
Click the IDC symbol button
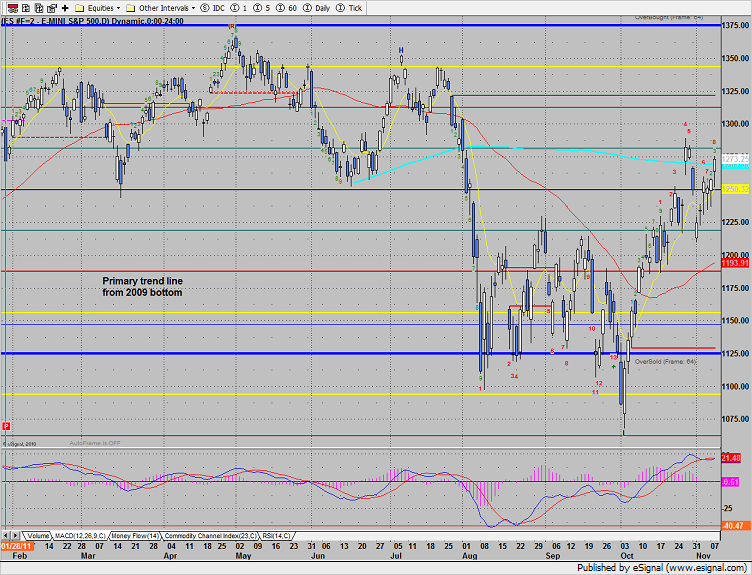click(212, 8)
